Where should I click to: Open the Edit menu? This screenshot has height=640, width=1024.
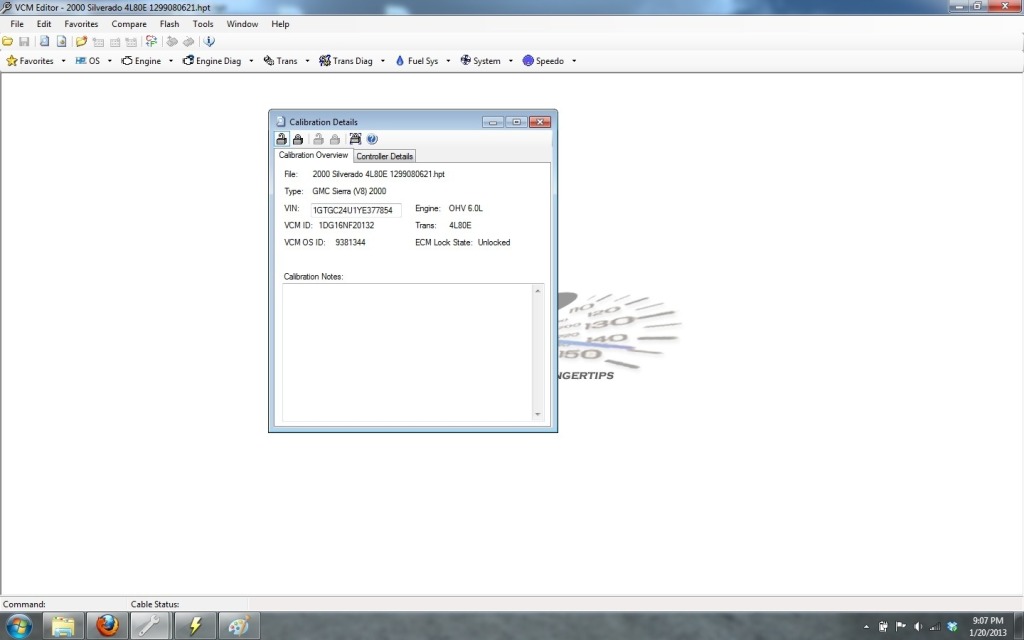pyautogui.click(x=44, y=24)
